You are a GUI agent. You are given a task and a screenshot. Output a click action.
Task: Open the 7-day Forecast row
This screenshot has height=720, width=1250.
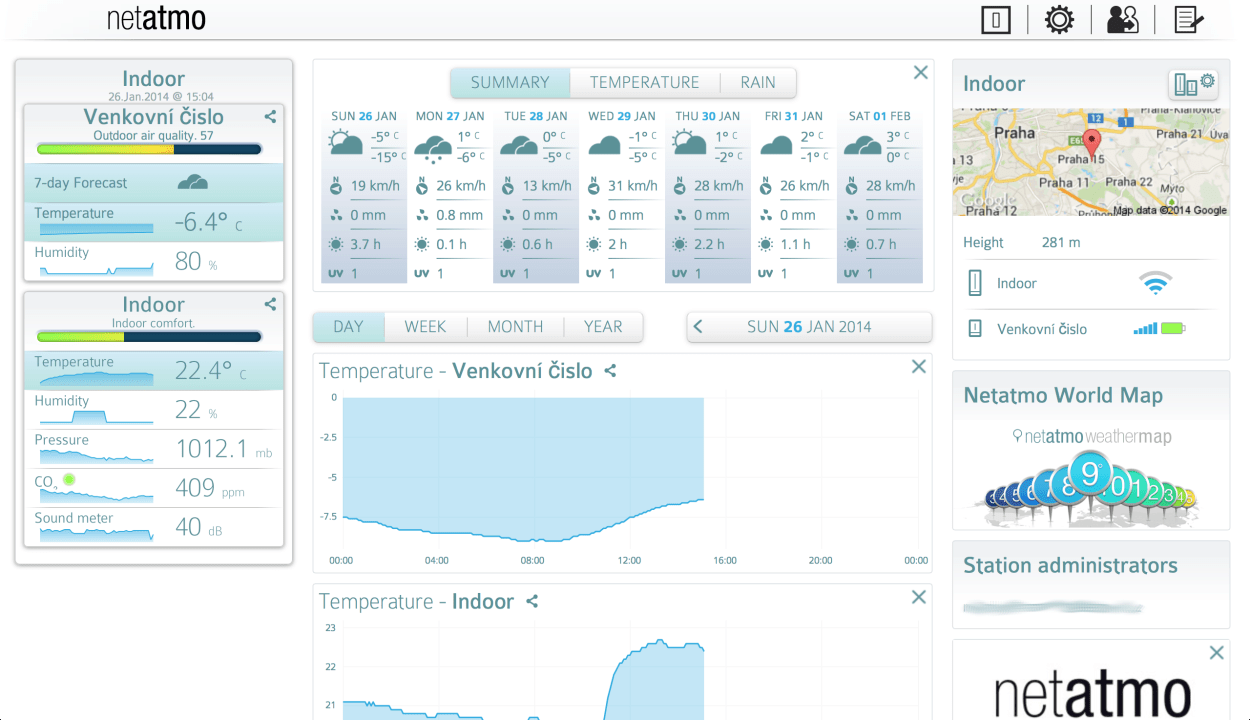(x=154, y=183)
